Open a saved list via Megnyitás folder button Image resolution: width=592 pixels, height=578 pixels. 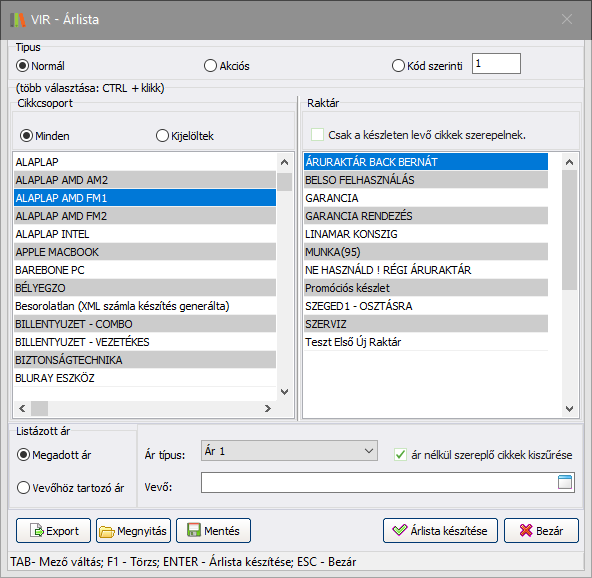(x=133, y=530)
